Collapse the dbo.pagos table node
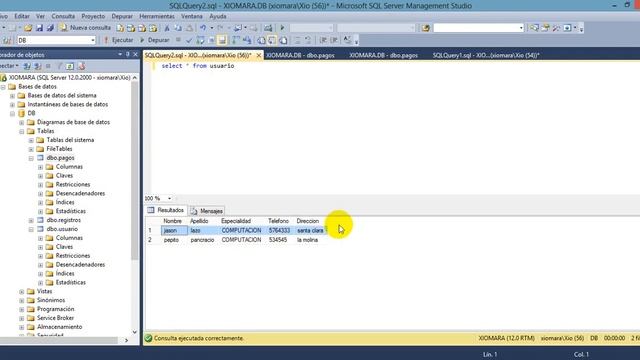The width and height of the screenshot is (640, 360). tap(31, 158)
